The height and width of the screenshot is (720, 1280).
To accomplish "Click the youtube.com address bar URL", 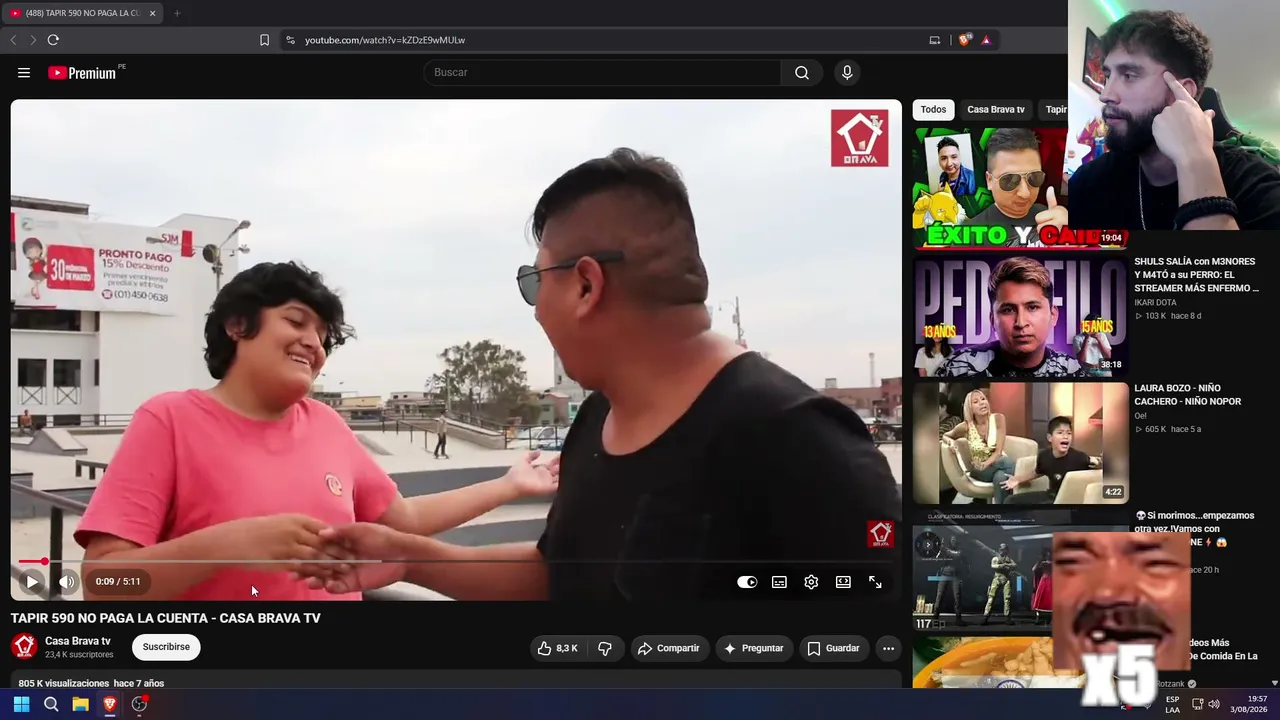I will pos(385,40).
